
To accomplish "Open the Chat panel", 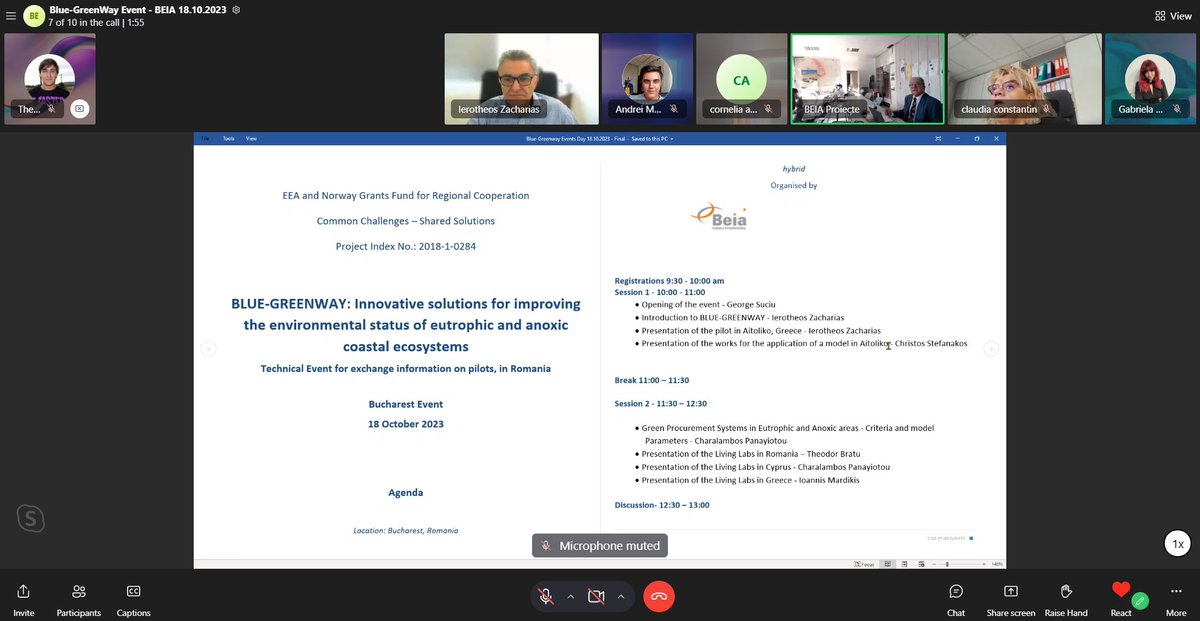I will [955, 596].
